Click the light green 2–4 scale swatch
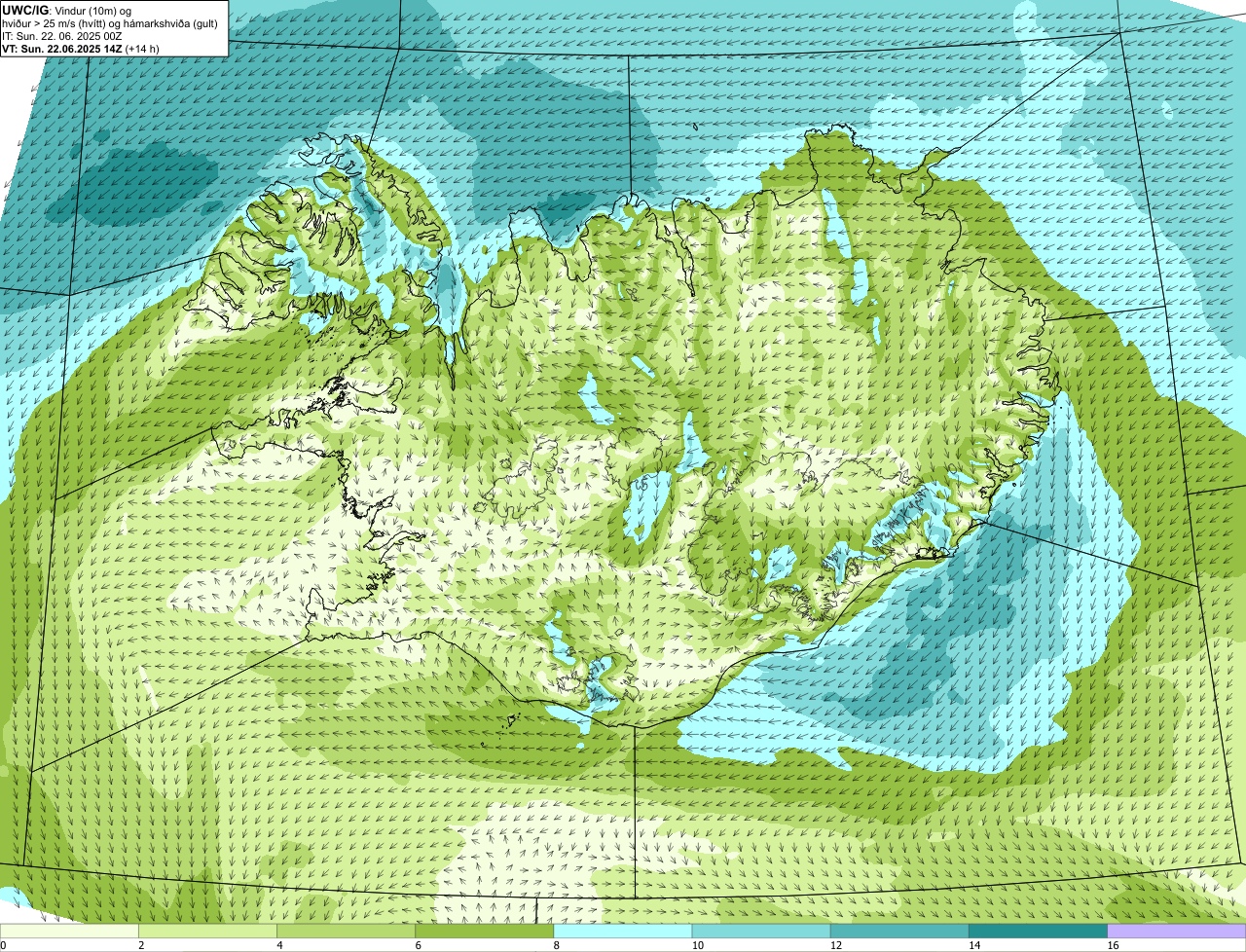1246x952 pixels. coord(207,931)
